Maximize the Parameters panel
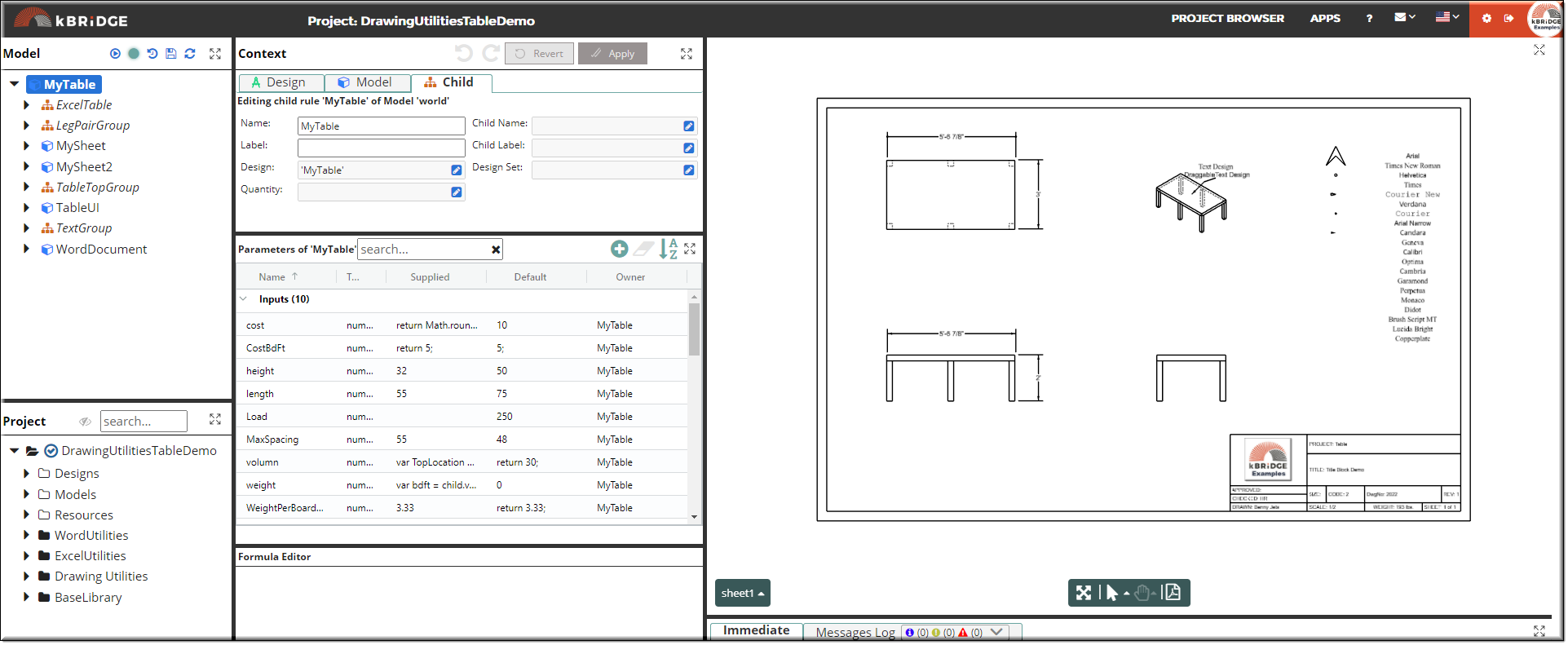Viewport: 1568px width, 645px height. click(x=690, y=249)
